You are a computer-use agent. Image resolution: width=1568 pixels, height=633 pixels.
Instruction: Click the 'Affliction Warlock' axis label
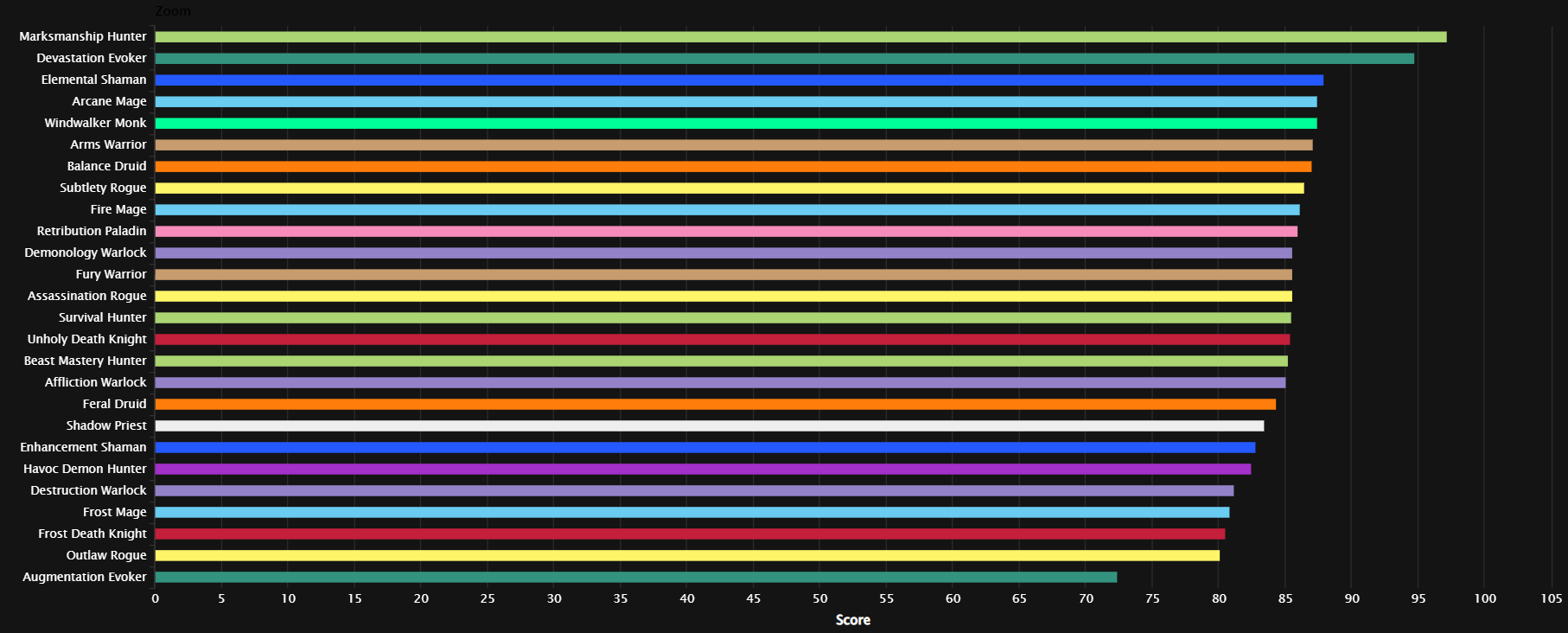[96, 382]
